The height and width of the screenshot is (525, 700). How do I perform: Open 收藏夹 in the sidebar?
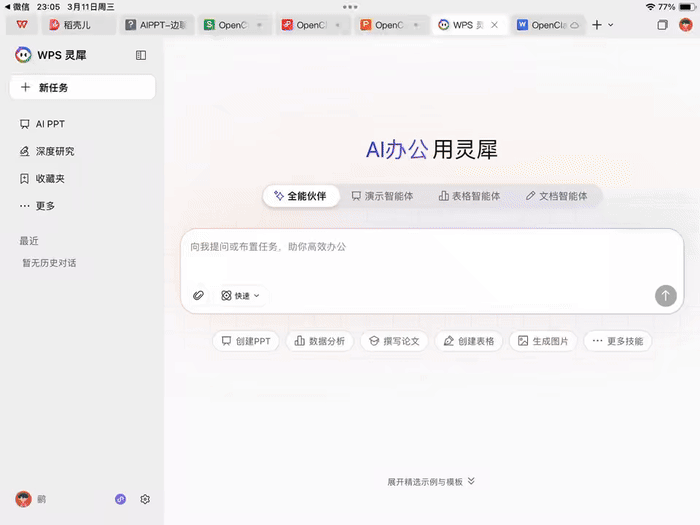point(42,179)
